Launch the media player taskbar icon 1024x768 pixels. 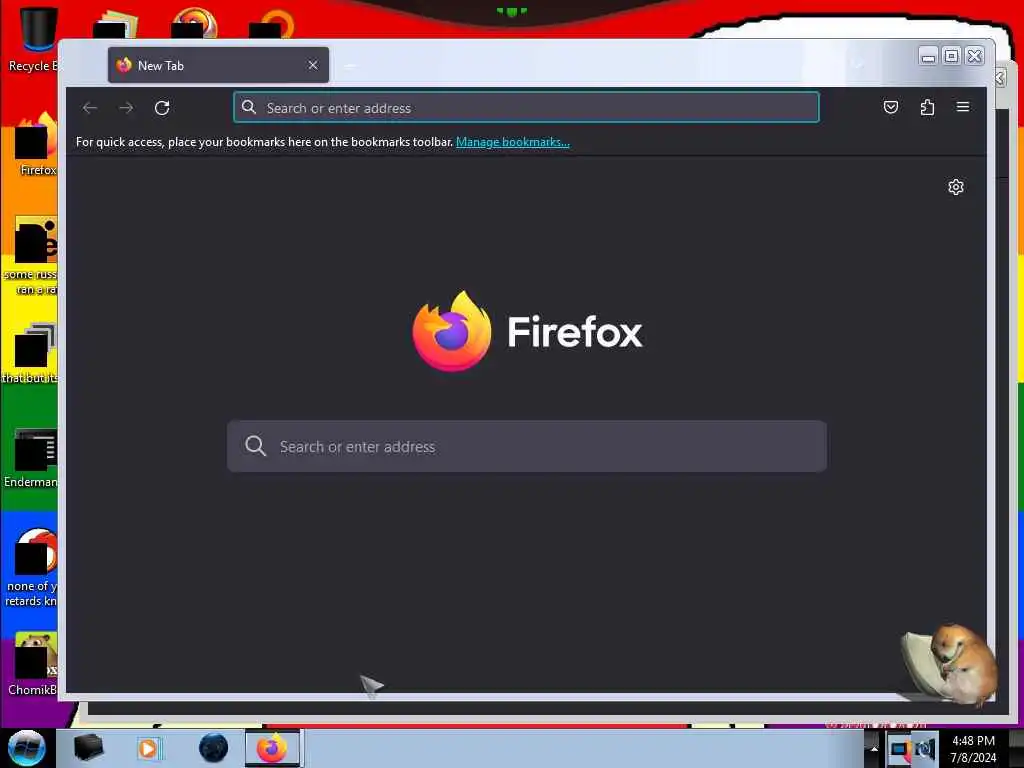click(x=149, y=748)
